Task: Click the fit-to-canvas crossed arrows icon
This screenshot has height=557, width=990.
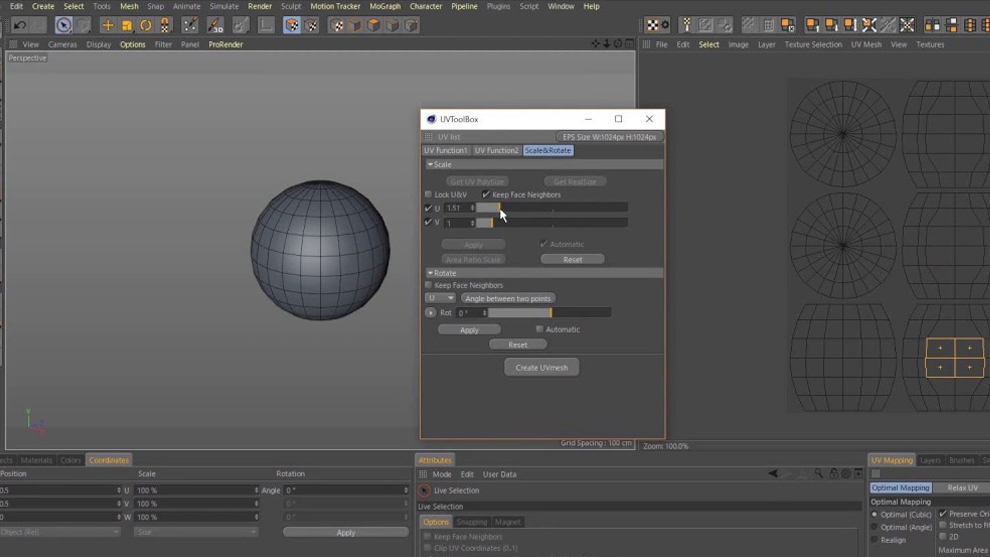Action: point(869,25)
